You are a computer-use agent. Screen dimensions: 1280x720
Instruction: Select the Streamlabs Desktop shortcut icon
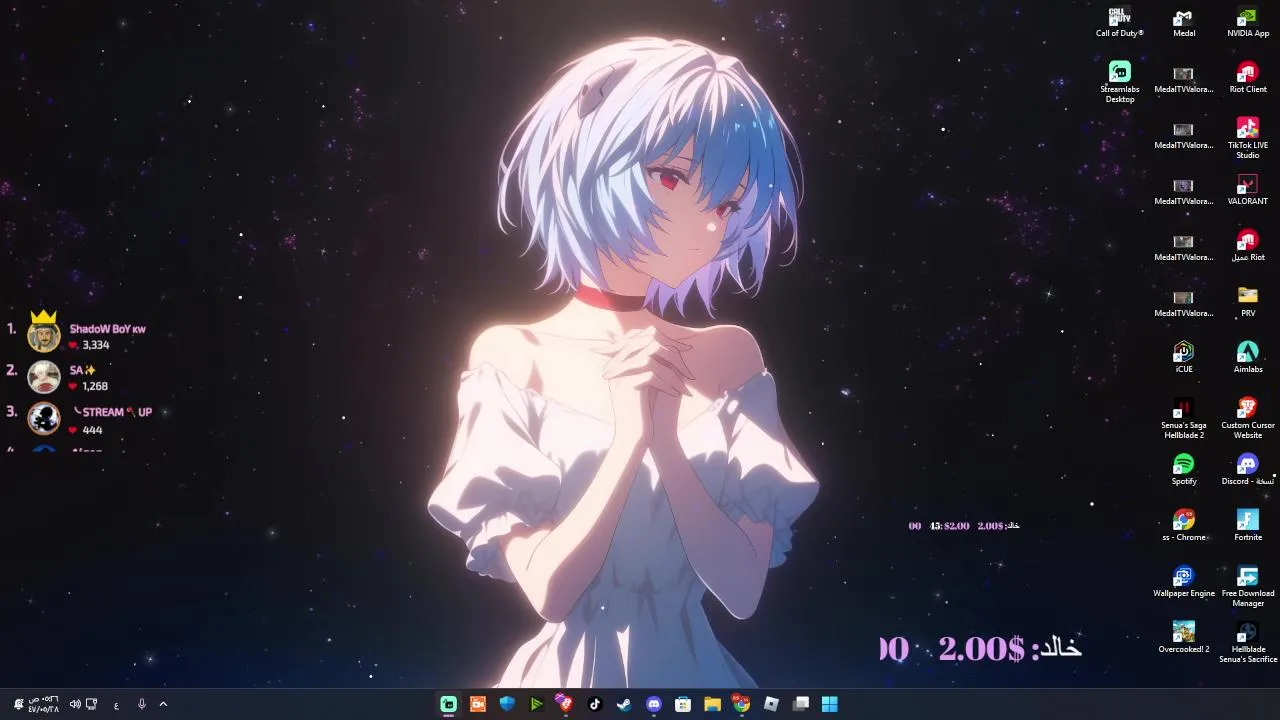pos(1119,83)
